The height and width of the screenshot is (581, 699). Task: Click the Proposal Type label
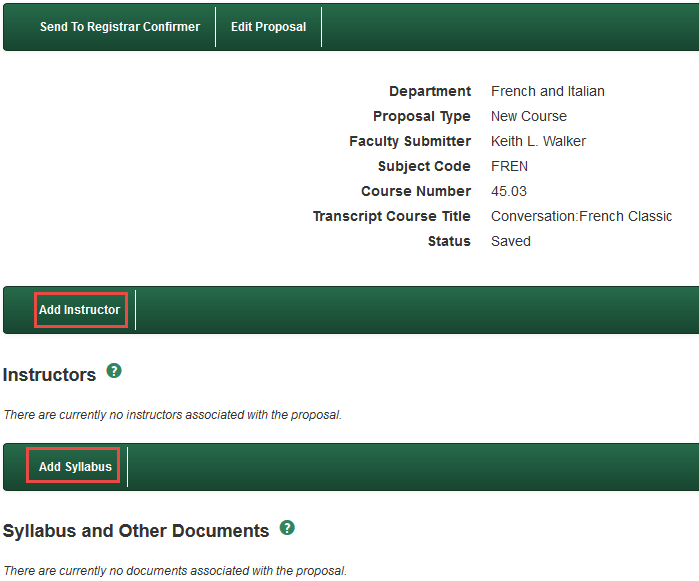click(x=421, y=116)
